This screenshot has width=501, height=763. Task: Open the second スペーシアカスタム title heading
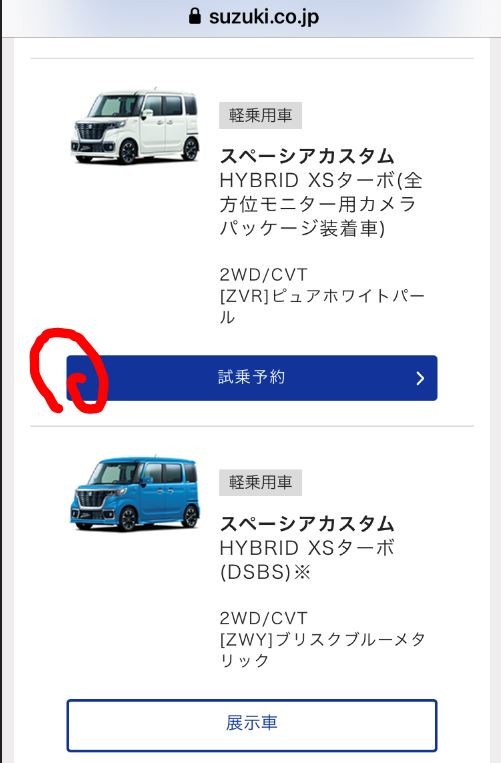(x=306, y=524)
